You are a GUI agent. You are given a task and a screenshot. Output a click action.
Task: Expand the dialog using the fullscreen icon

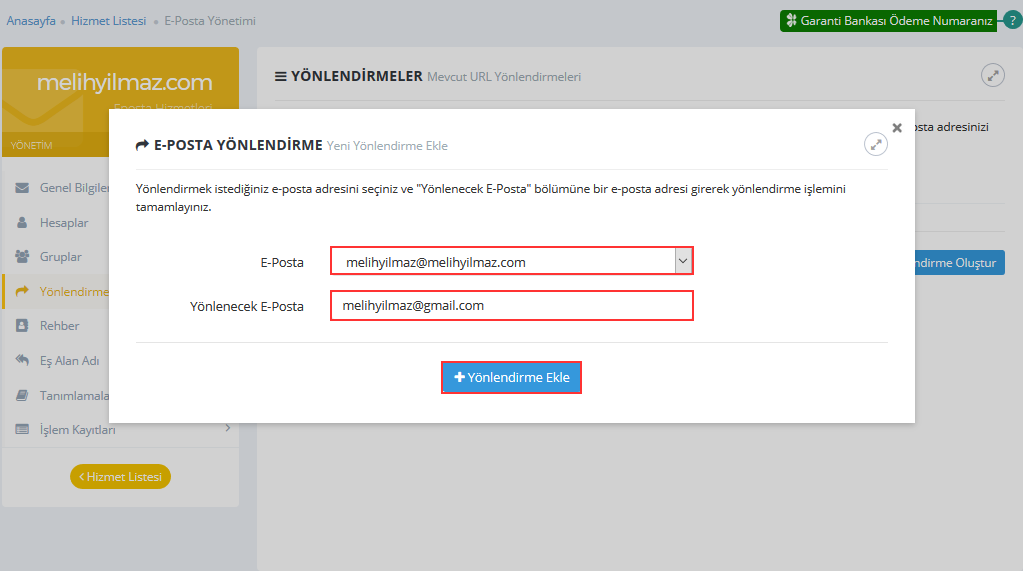(876, 144)
